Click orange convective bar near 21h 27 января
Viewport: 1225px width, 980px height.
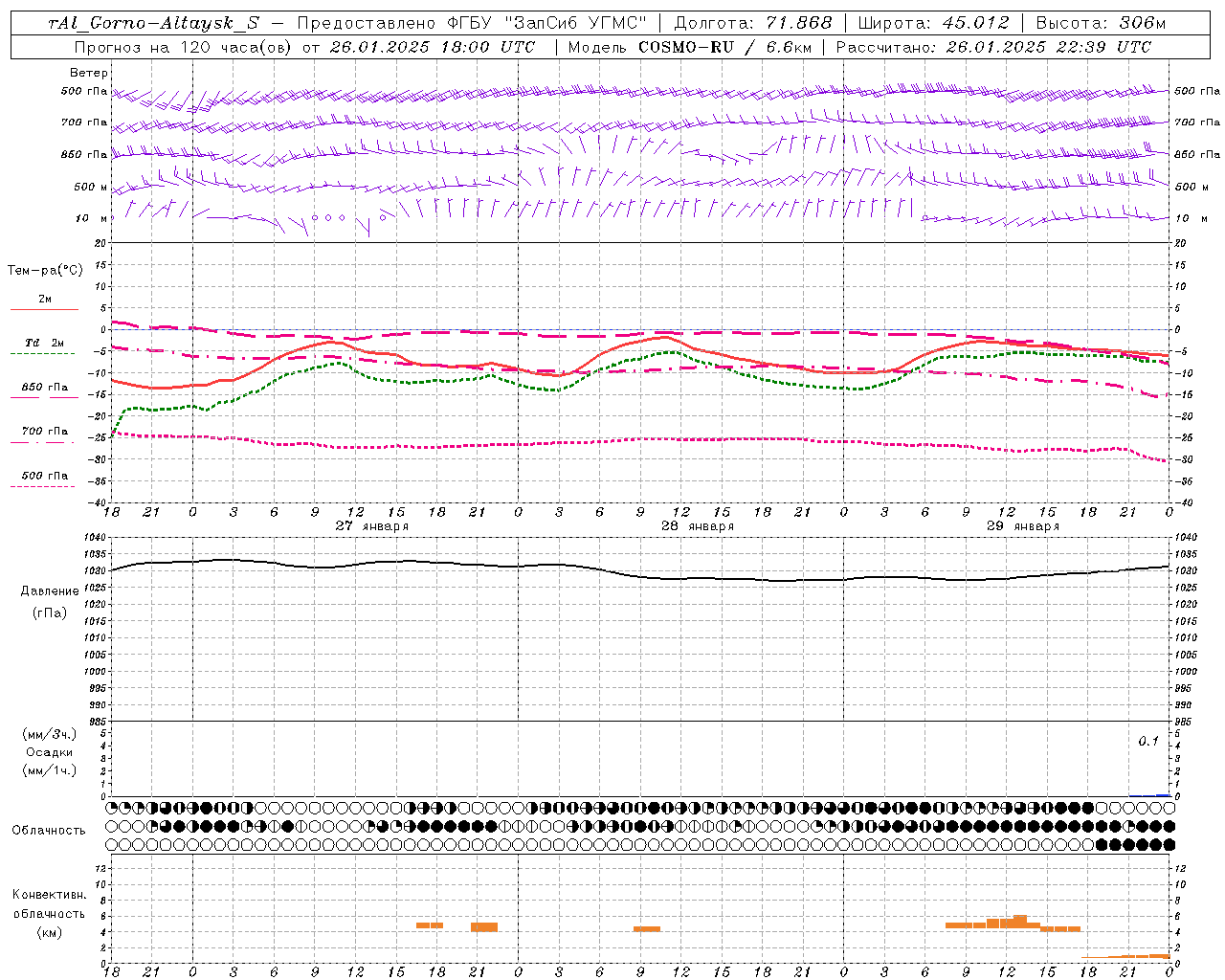point(484,927)
